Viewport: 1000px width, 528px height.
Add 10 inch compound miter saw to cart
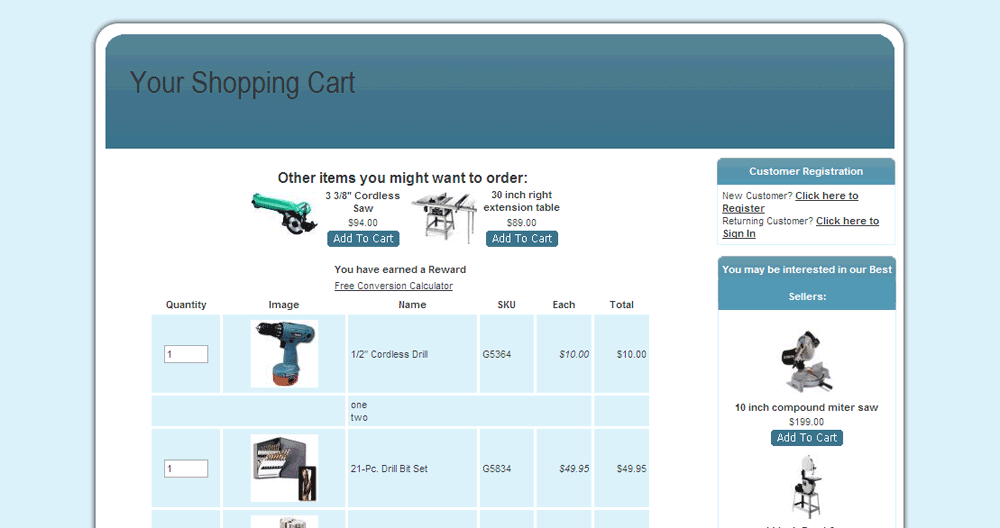806,438
